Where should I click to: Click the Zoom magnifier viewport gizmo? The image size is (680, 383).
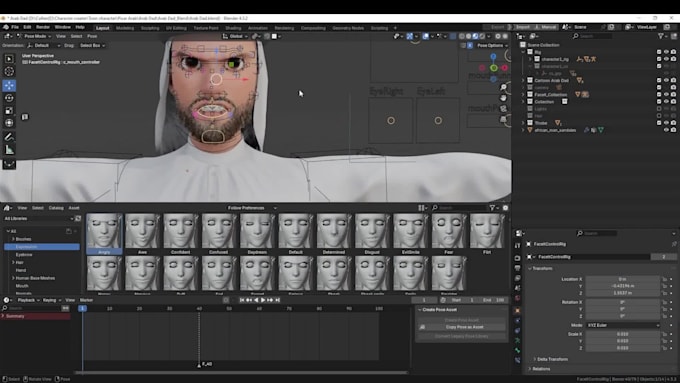point(503,88)
